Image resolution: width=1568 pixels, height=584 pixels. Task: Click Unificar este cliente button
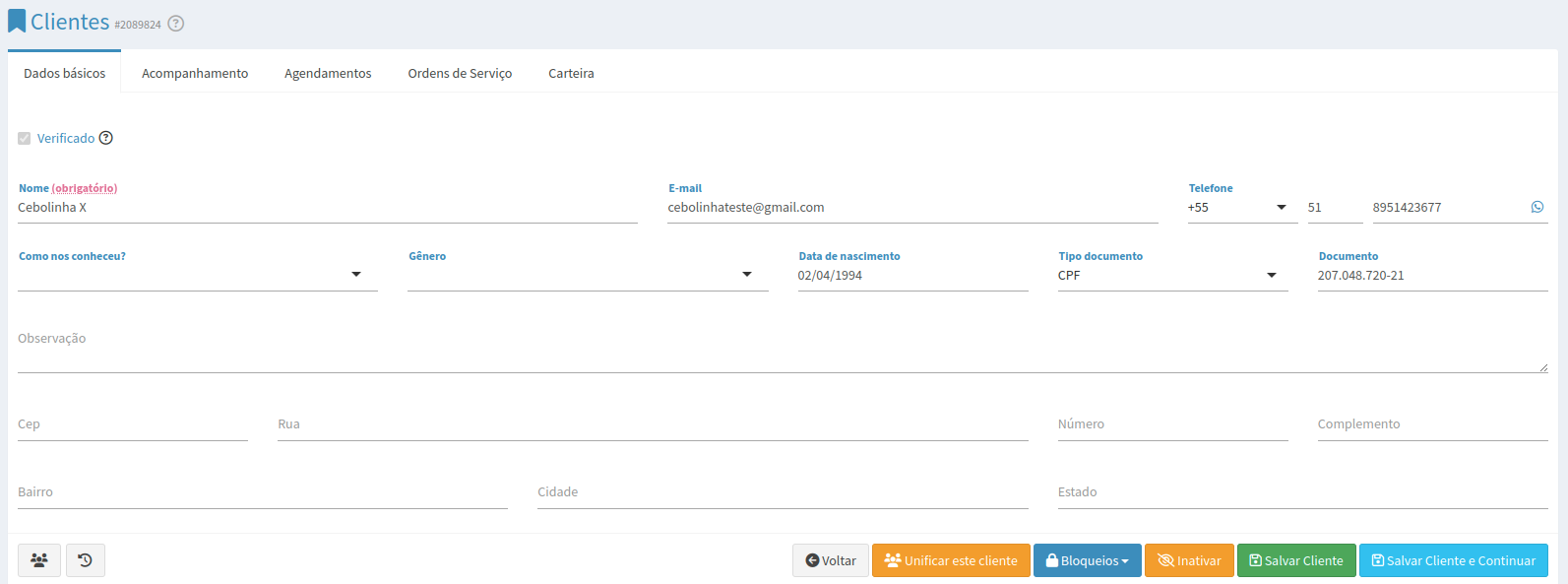951,560
